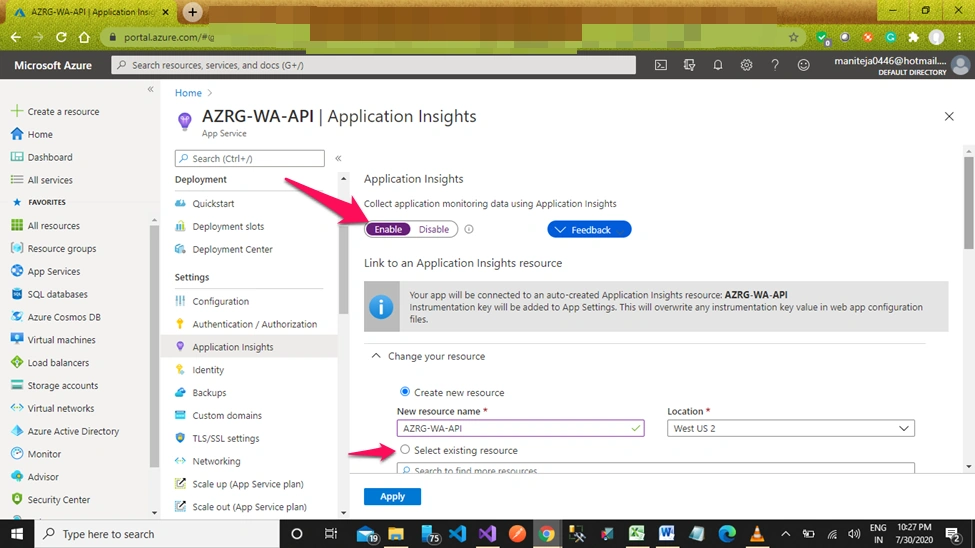Enable Application Insights monitoring

coord(388,230)
